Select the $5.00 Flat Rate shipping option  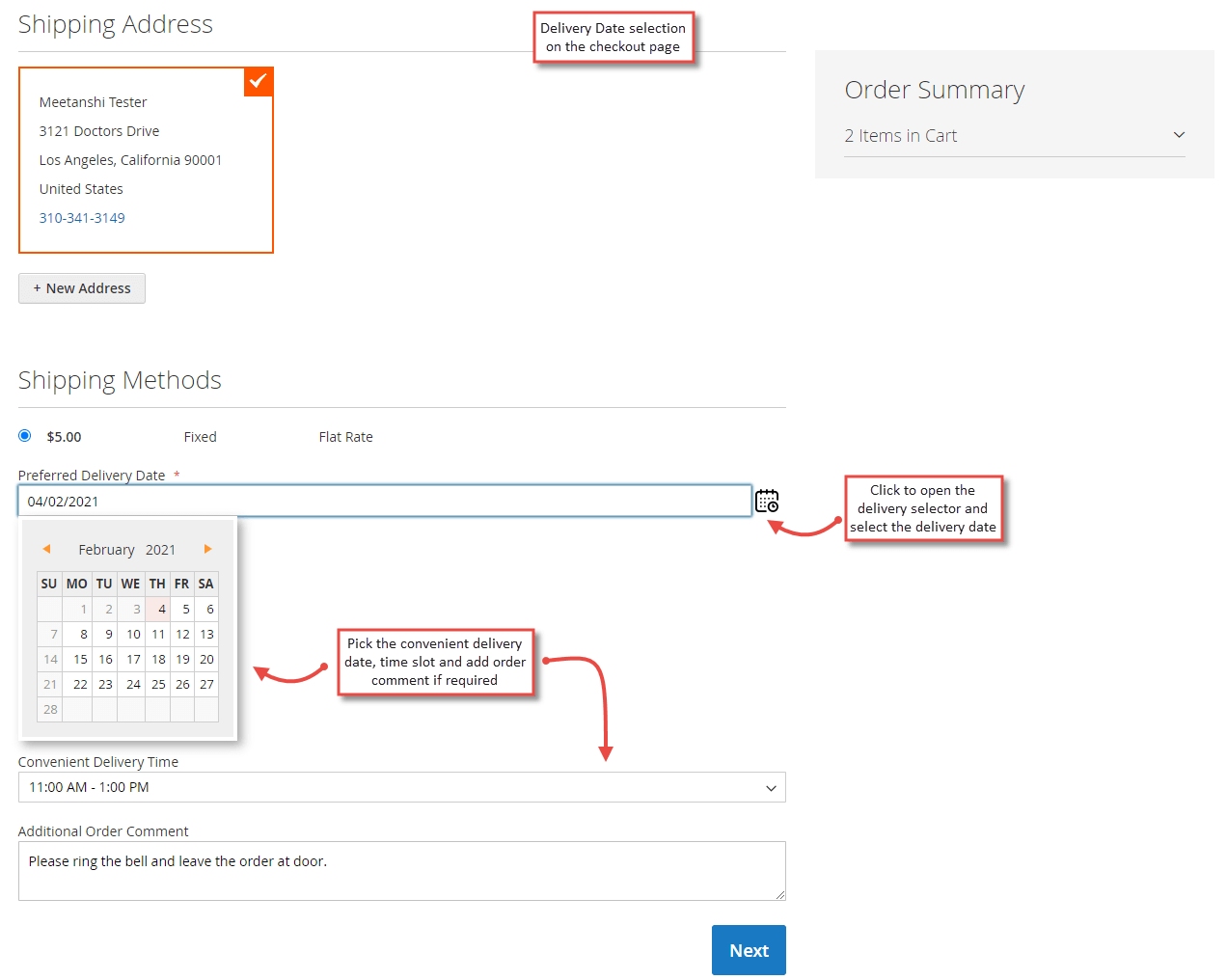click(24, 435)
